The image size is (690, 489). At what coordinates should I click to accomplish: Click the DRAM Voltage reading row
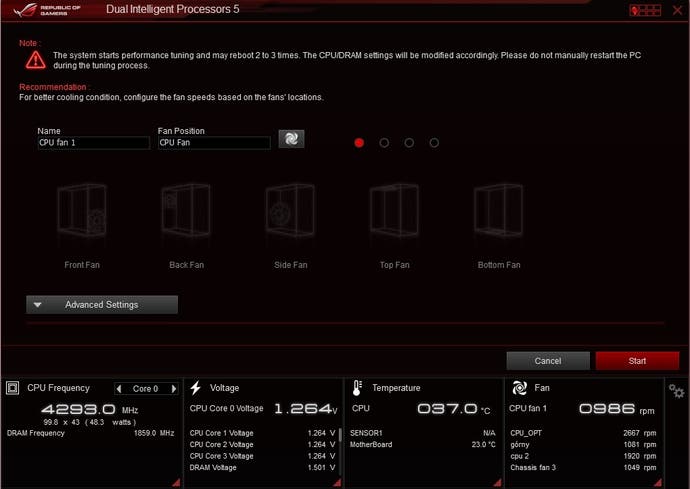pos(262,467)
